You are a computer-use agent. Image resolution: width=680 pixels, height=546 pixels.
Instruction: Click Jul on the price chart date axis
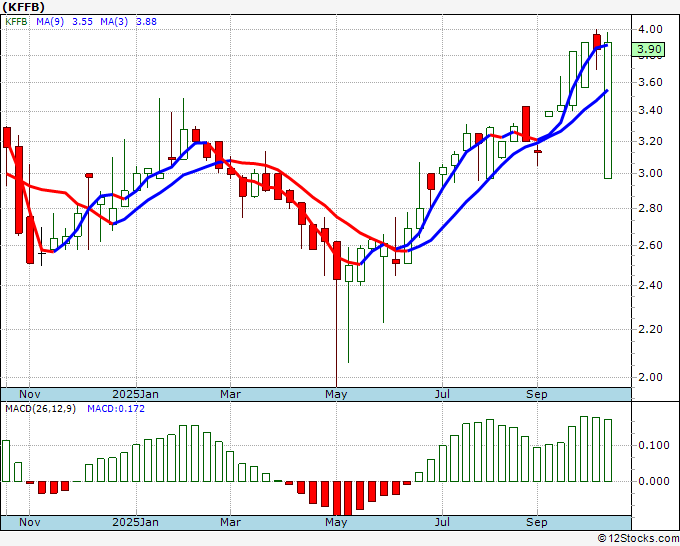442,394
